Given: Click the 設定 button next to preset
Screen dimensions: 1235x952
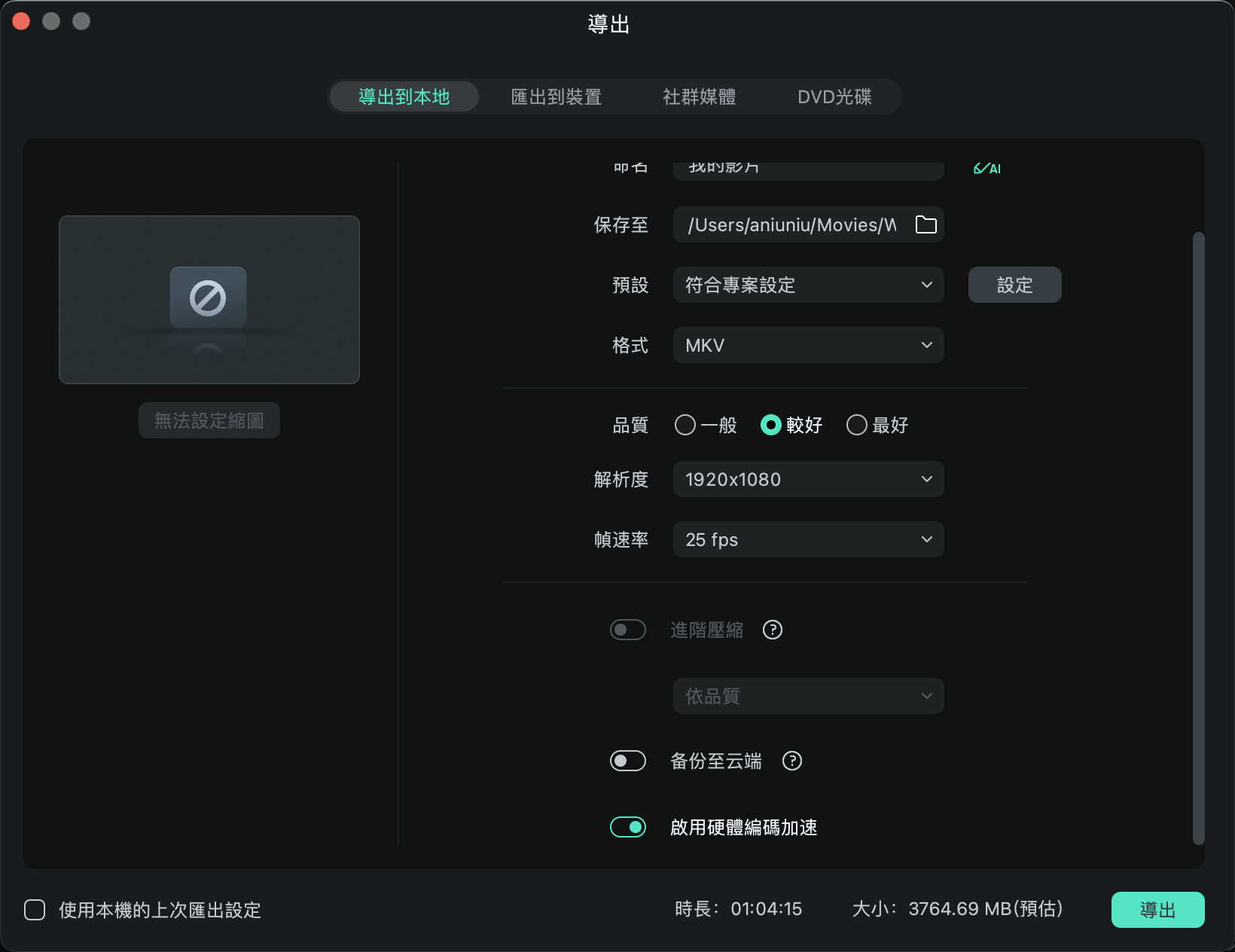Looking at the screenshot, I should pyautogui.click(x=1014, y=285).
